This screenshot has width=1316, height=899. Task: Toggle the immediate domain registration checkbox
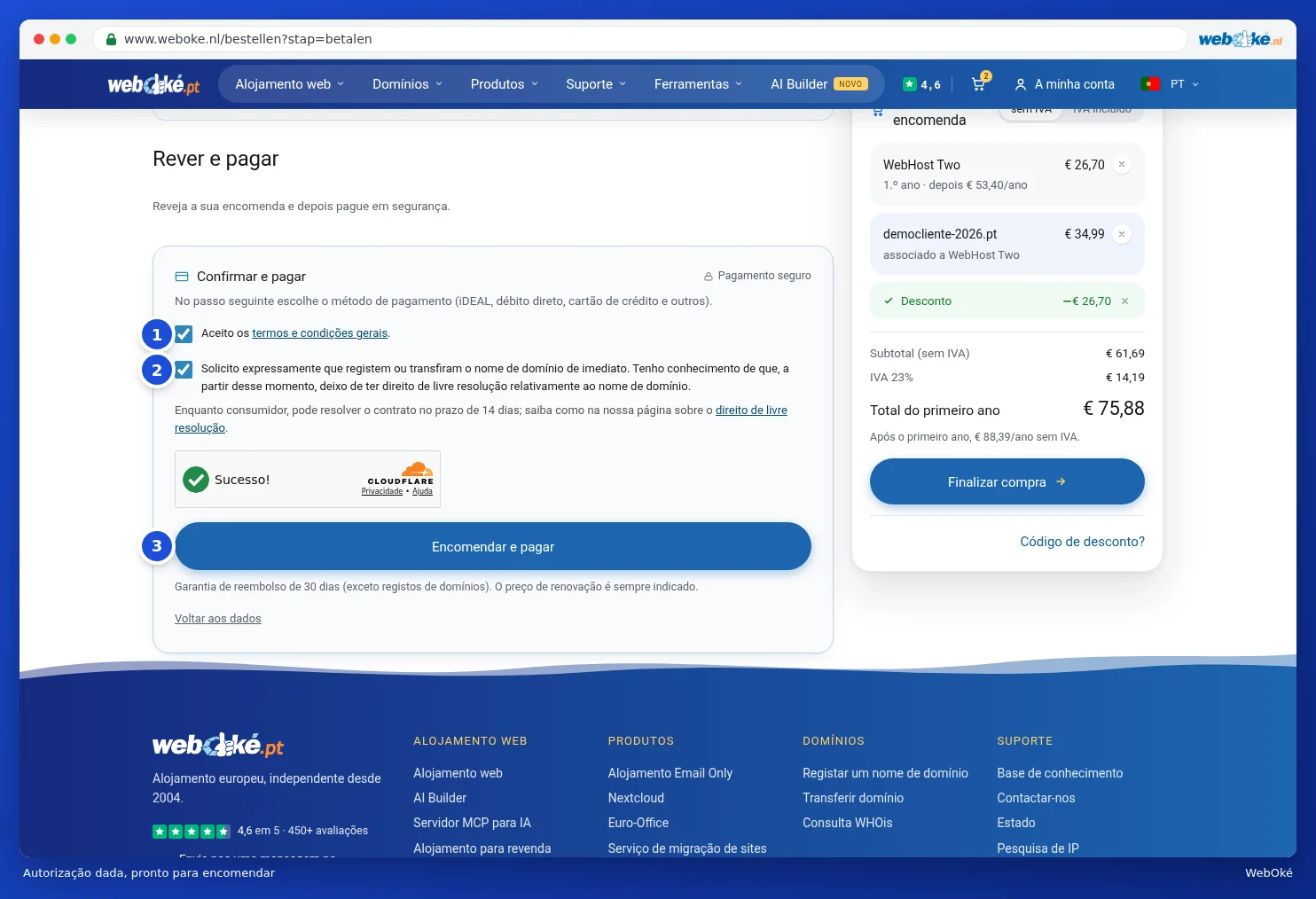pos(184,370)
